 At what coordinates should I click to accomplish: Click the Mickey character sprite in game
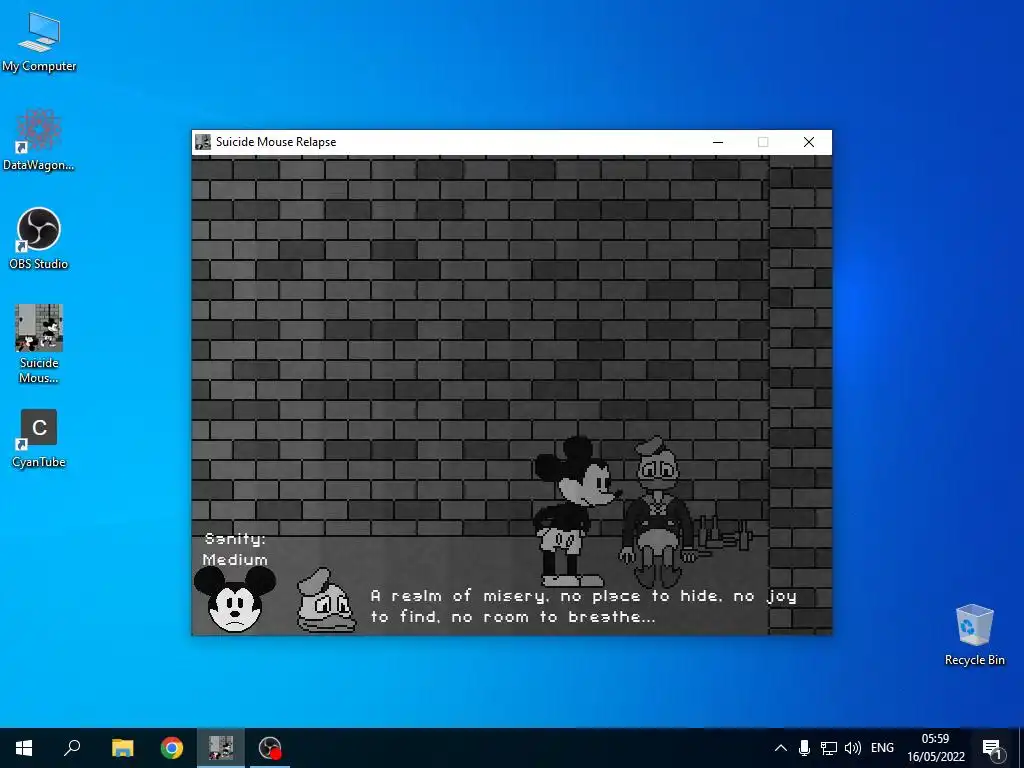click(573, 511)
